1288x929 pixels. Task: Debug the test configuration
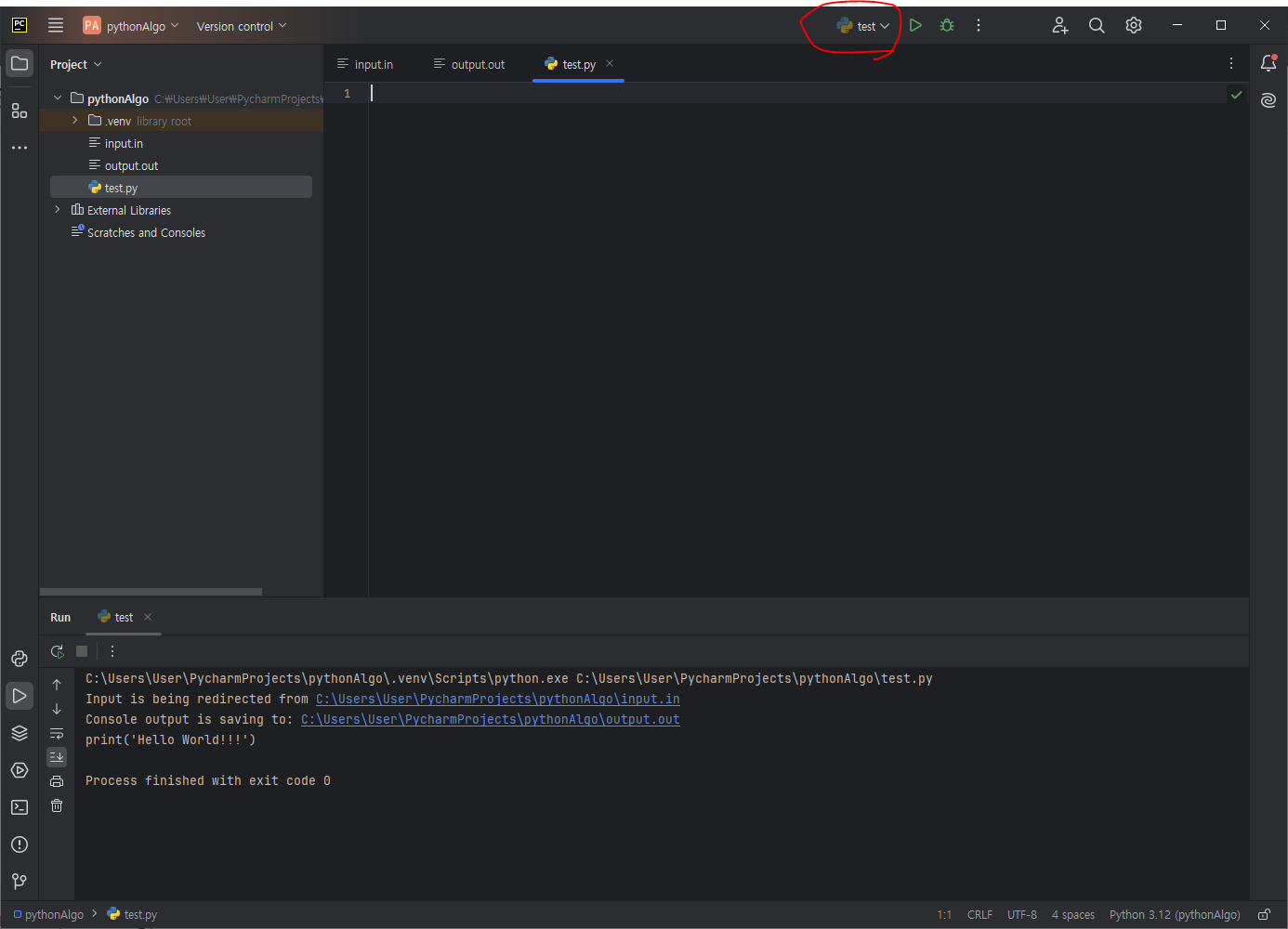coord(947,26)
